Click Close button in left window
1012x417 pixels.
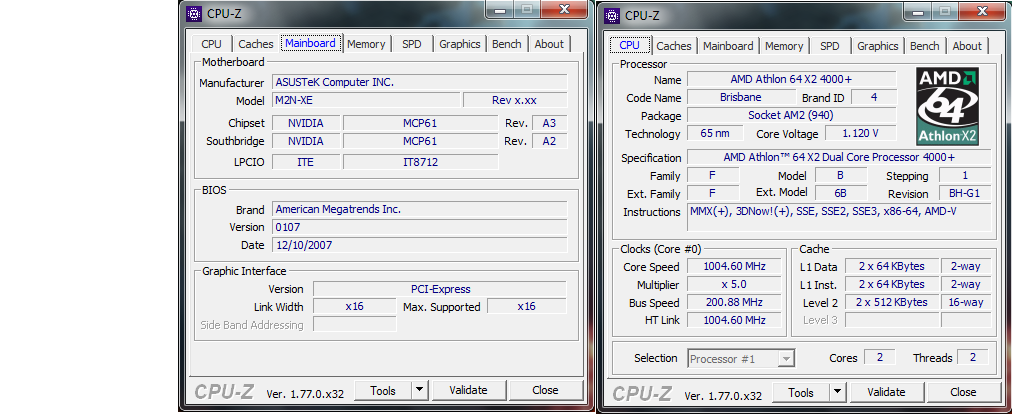click(x=545, y=391)
